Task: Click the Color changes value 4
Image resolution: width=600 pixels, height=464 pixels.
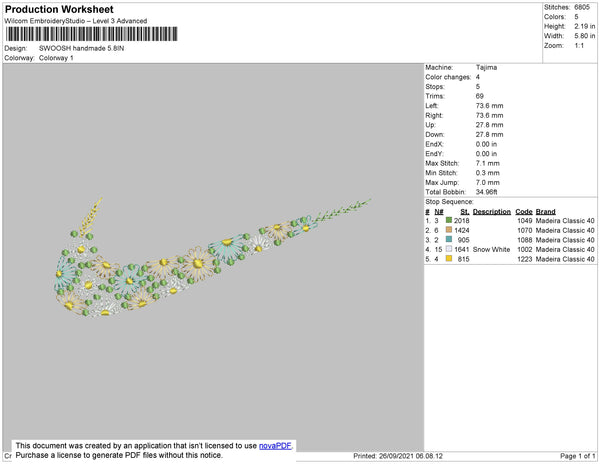Action: tap(478, 77)
